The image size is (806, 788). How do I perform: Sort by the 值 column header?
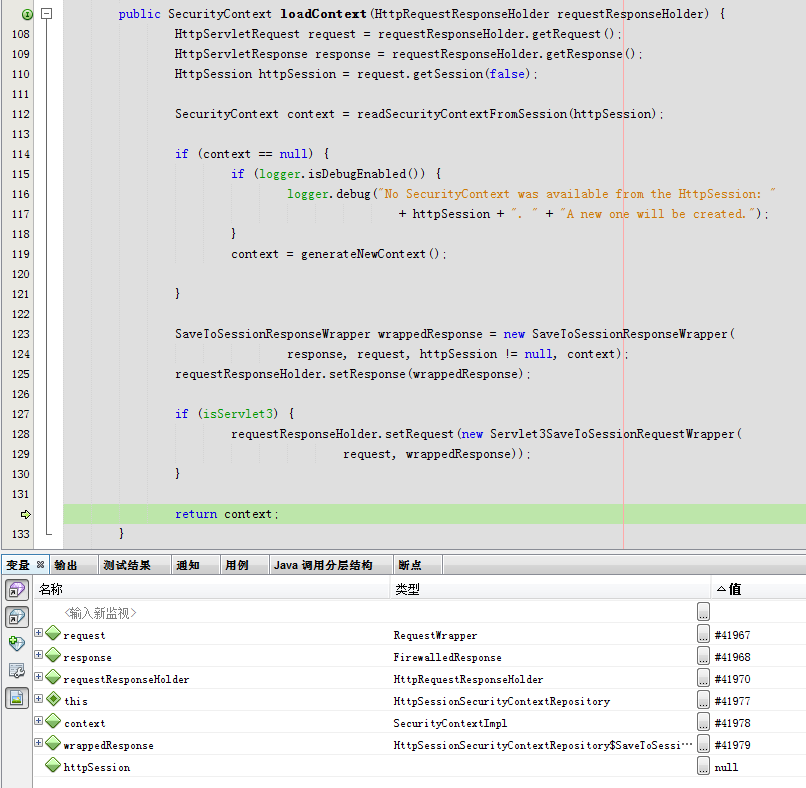click(759, 589)
